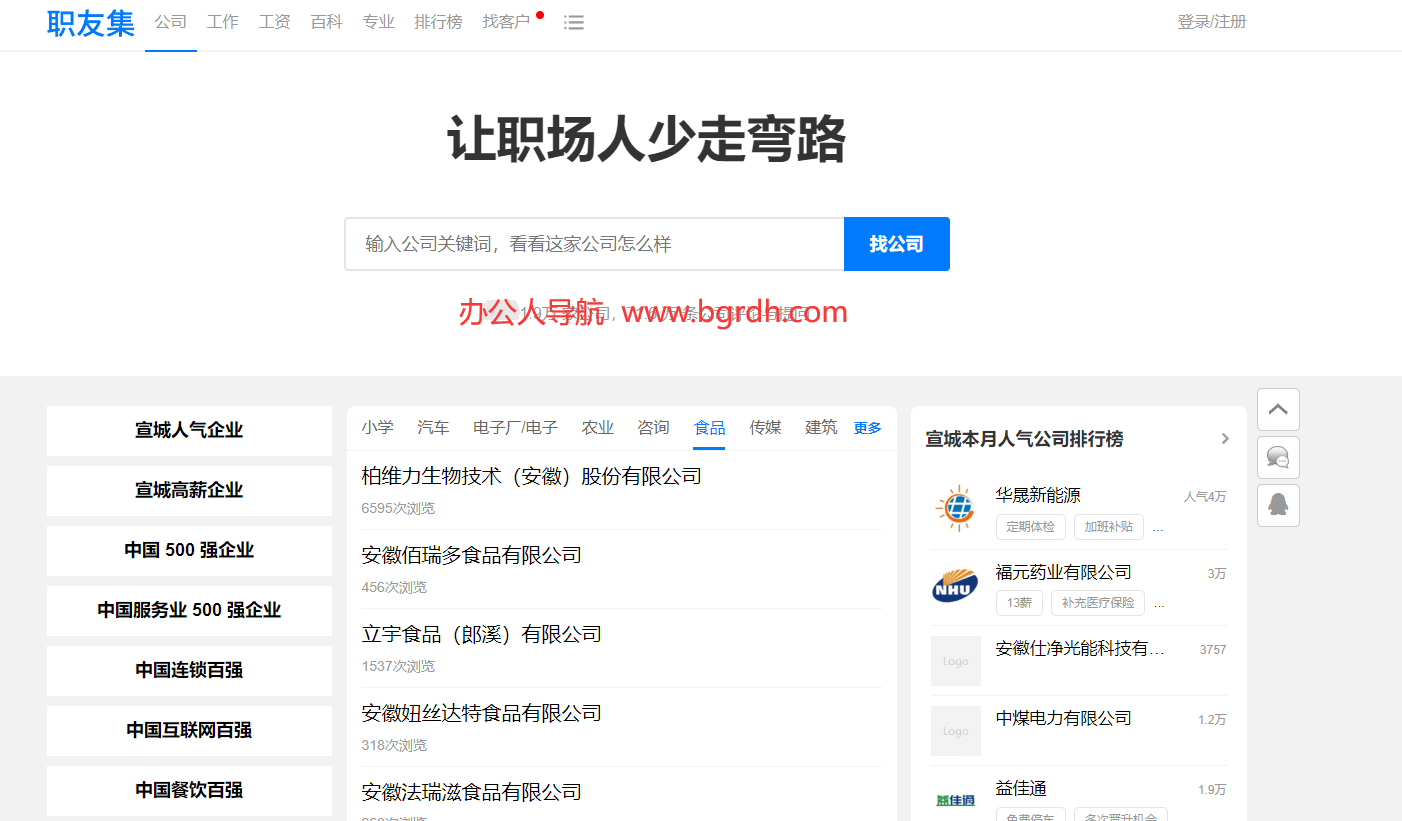Image resolution: width=1402 pixels, height=821 pixels.
Task: Expand the 宣城本月人气公司排行榜 with its right arrow
Action: (x=1224, y=438)
